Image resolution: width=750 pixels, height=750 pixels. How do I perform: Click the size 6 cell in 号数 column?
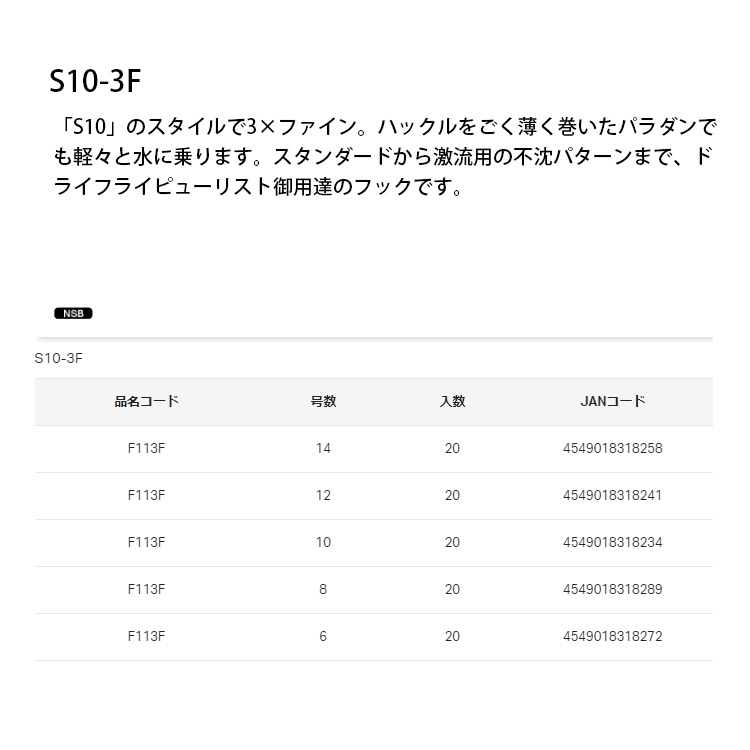323,637
